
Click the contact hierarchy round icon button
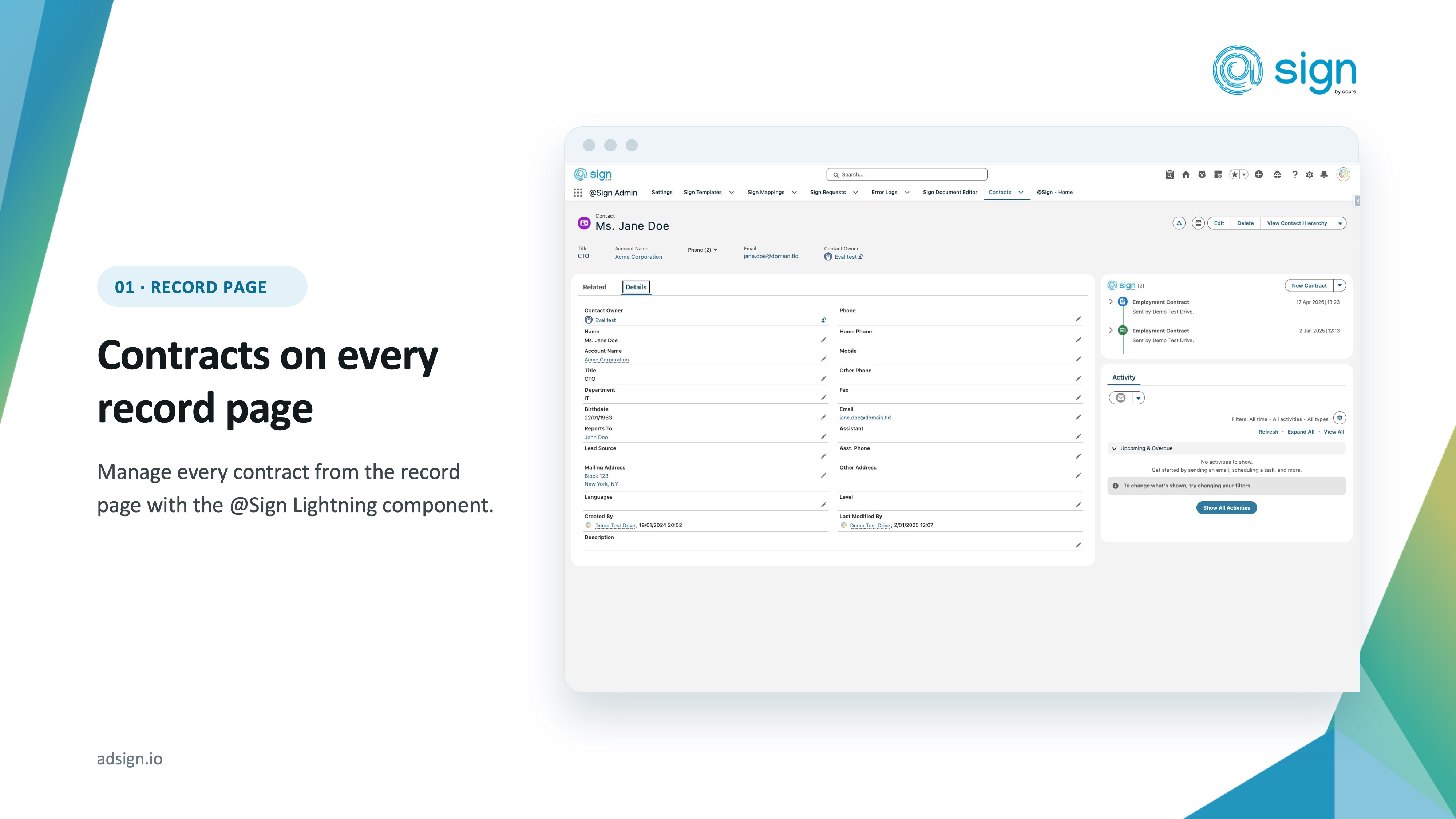point(1179,223)
